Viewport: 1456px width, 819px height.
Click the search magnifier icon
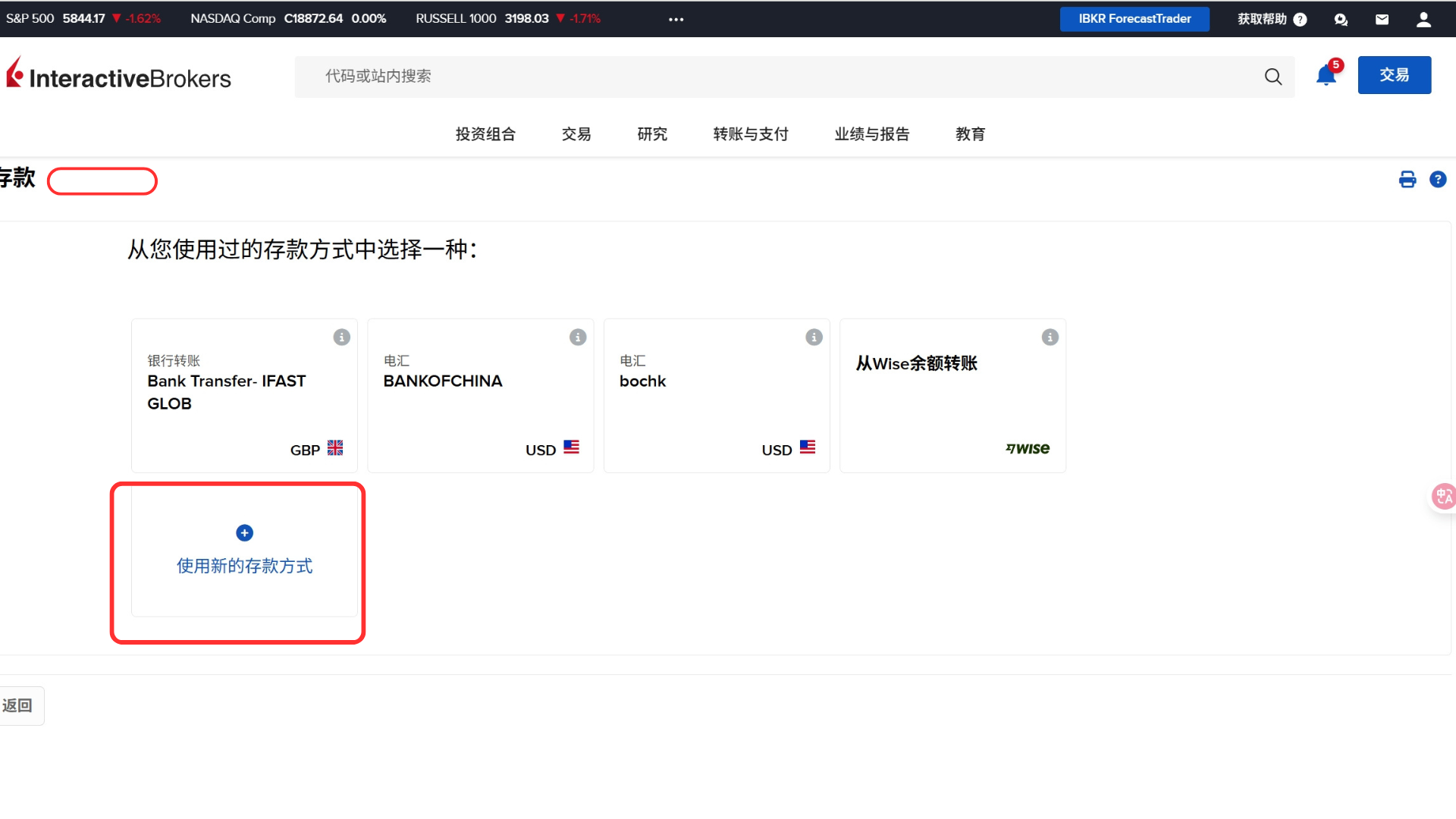point(1273,77)
